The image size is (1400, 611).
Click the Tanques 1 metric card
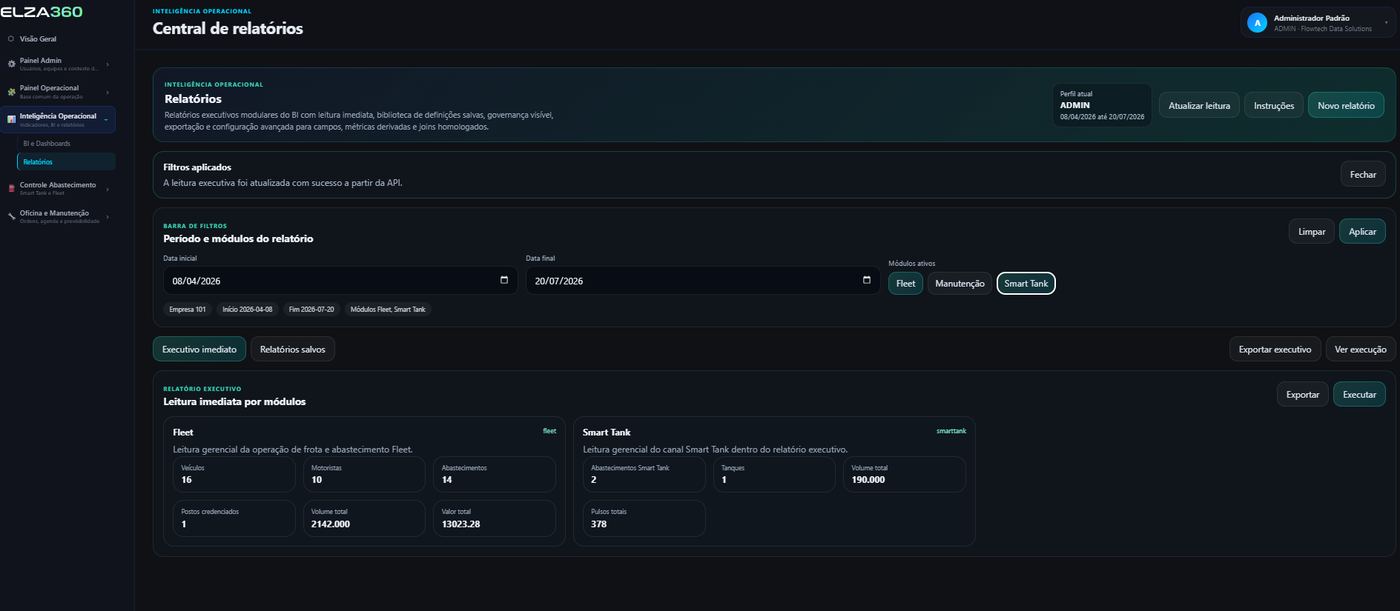pyautogui.click(x=774, y=474)
